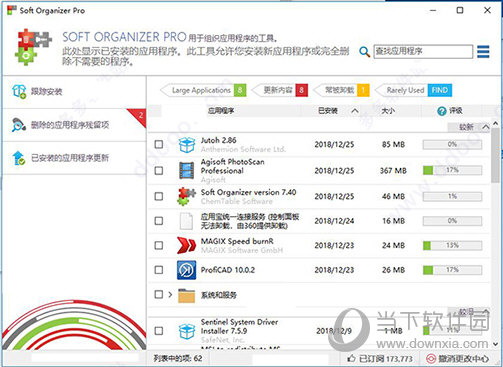Click the FIND button on Rarely Used
This screenshot has height=367, width=503.
[x=440, y=90]
